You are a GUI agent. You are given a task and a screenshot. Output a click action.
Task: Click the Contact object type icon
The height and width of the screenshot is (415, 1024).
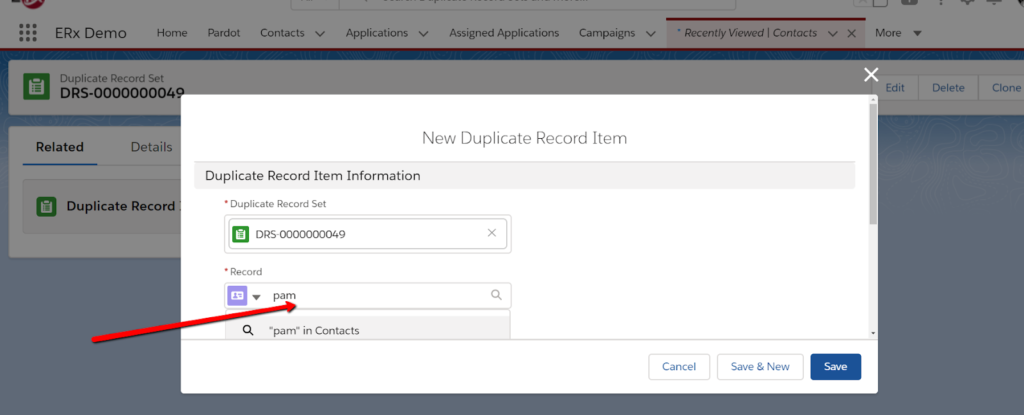pyautogui.click(x=237, y=296)
